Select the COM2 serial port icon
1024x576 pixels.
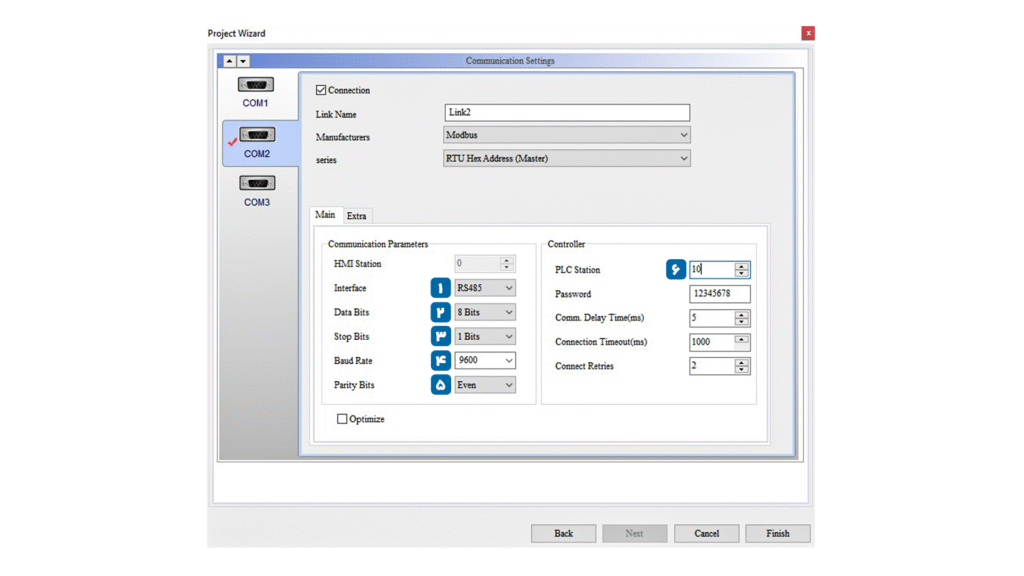tap(257, 136)
